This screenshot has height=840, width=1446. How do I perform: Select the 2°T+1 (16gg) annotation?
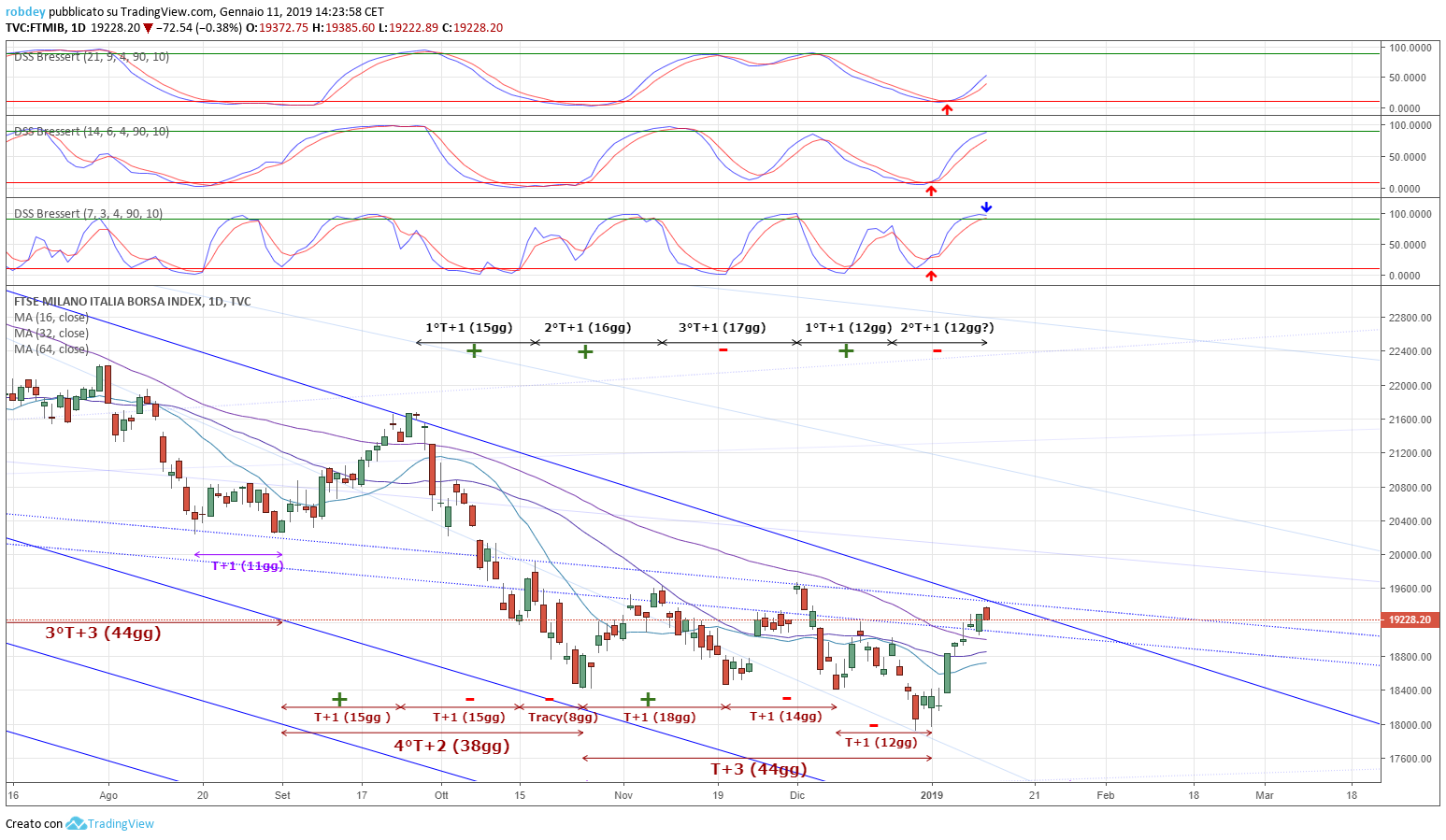pos(588,328)
